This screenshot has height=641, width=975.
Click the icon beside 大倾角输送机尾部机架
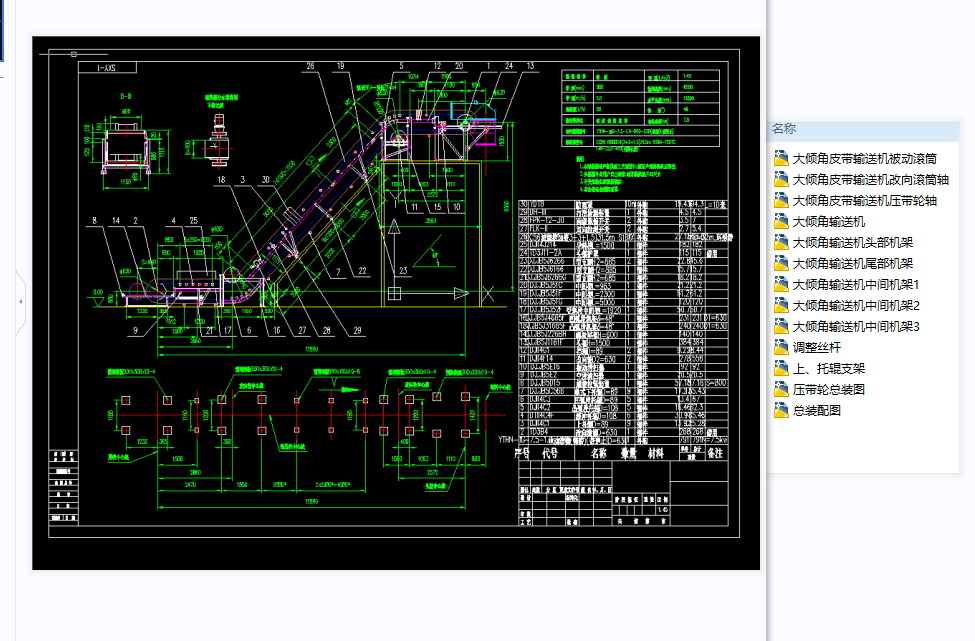coord(781,264)
